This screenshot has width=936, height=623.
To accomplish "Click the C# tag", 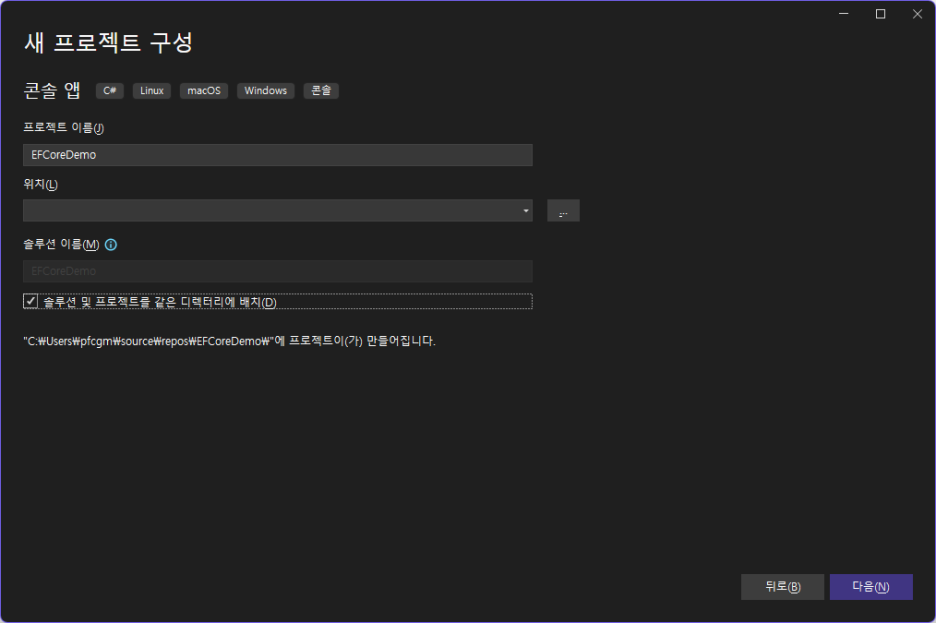I will point(110,91).
